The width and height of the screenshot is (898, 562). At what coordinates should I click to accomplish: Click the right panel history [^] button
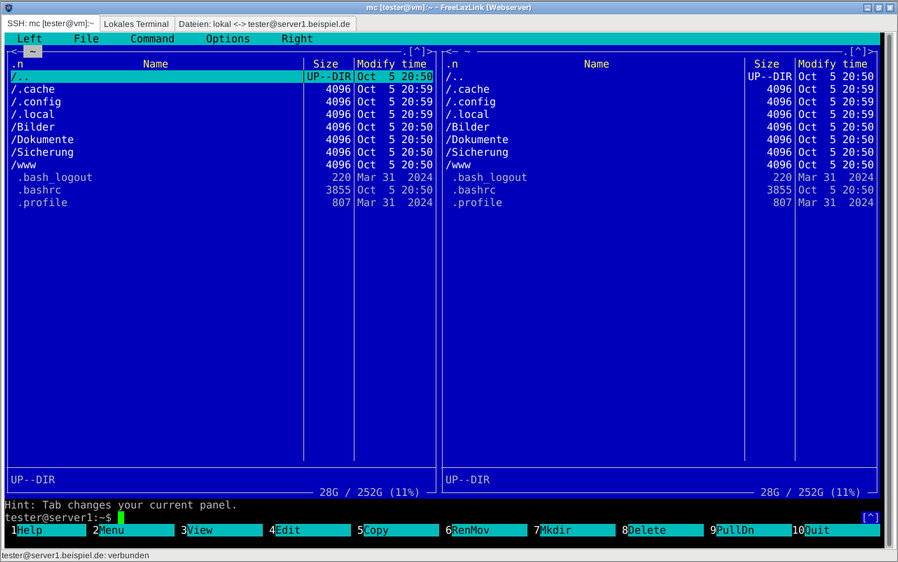click(x=858, y=52)
